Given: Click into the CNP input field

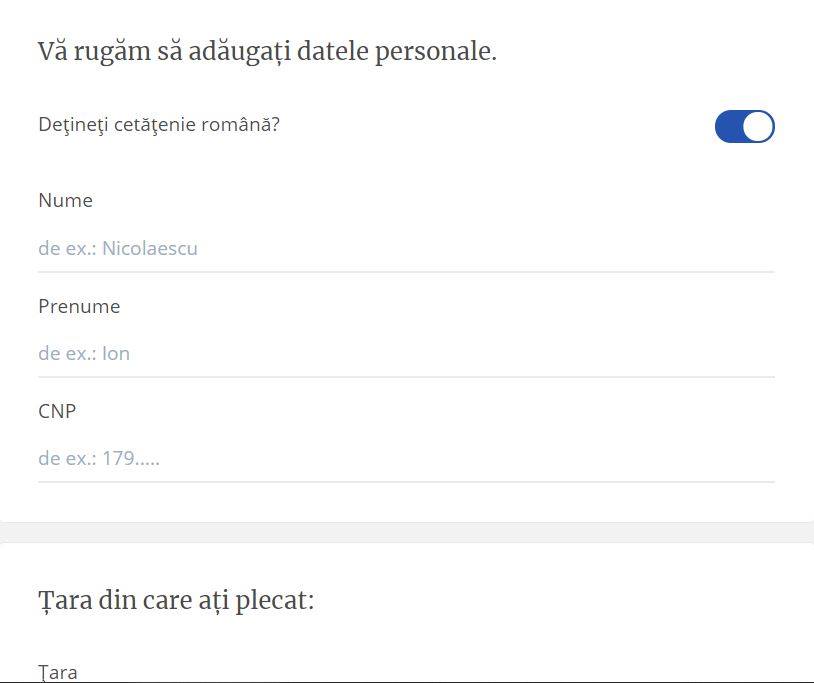Looking at the screenshot, I should 405,459.
